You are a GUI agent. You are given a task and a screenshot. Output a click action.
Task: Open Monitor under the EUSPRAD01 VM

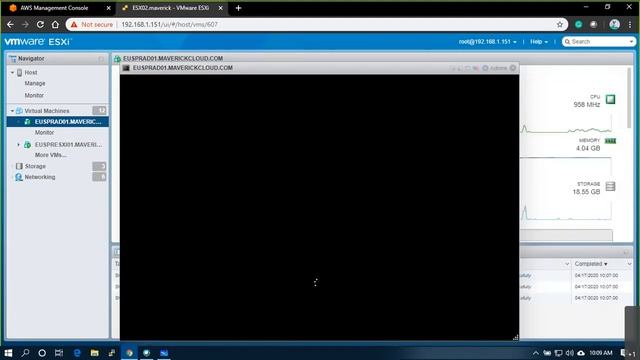pyautogui.click(x=44, y=133)
